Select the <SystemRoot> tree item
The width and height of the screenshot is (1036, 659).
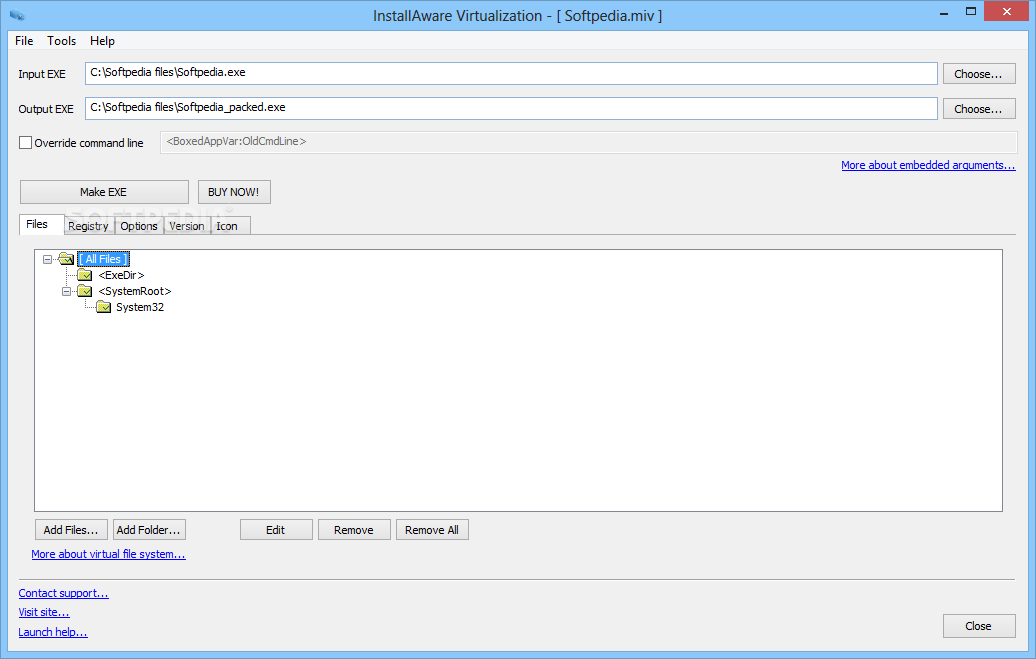[135, 291]
